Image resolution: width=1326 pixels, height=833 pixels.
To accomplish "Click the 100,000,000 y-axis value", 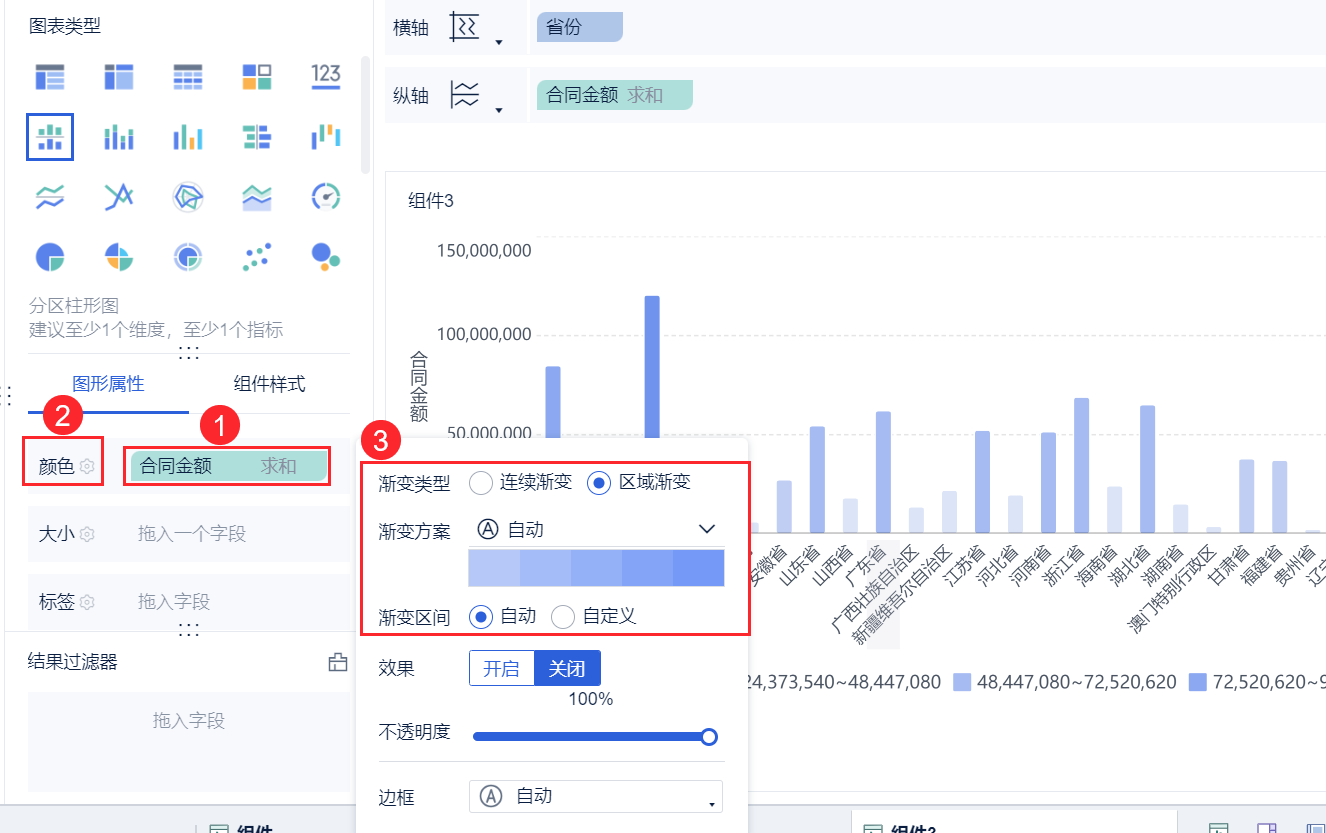I will coord(484,336).
